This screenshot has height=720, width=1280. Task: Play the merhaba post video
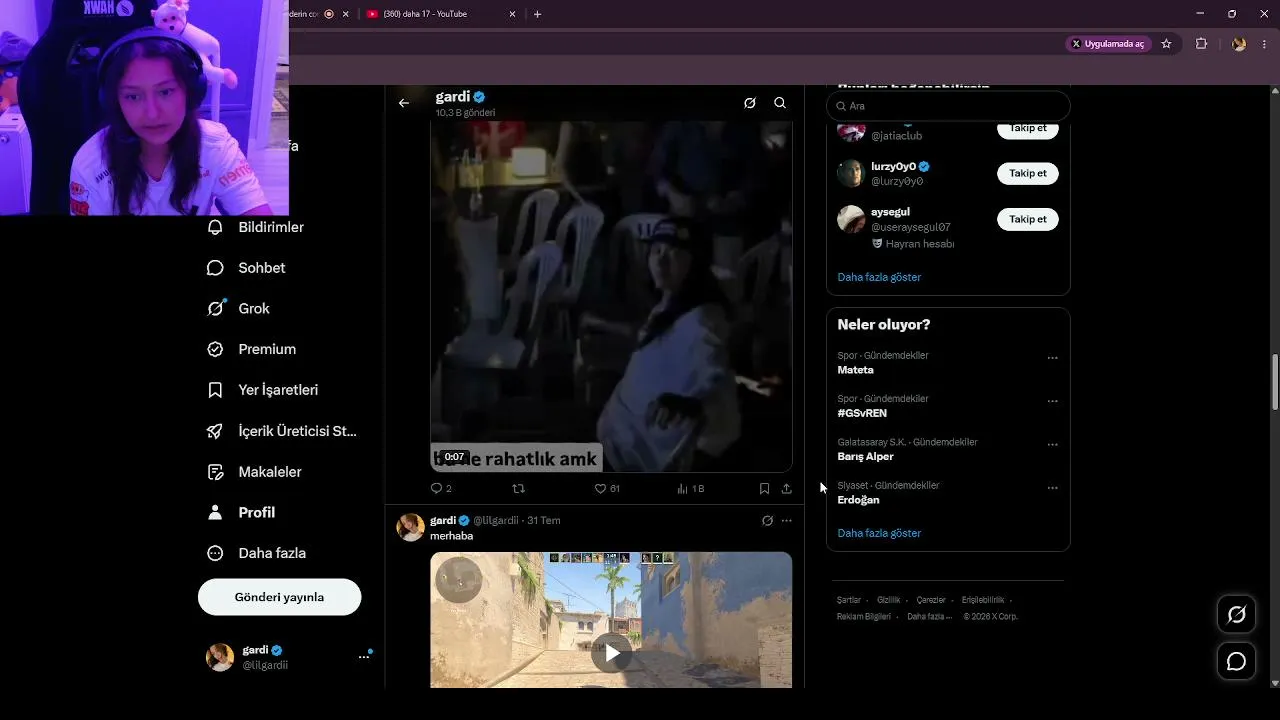point(611,654)
